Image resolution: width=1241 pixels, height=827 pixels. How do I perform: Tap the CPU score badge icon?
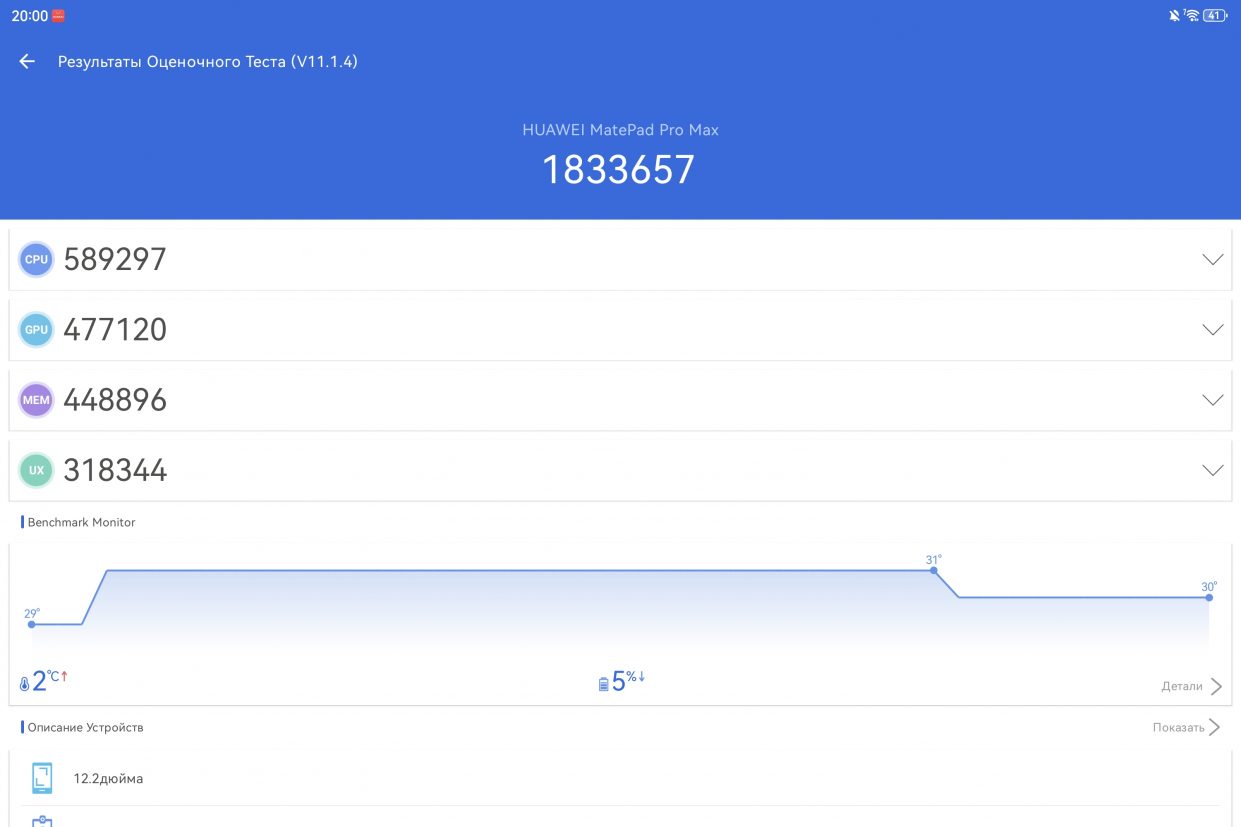pyautogui.click(x=36, y=260)
